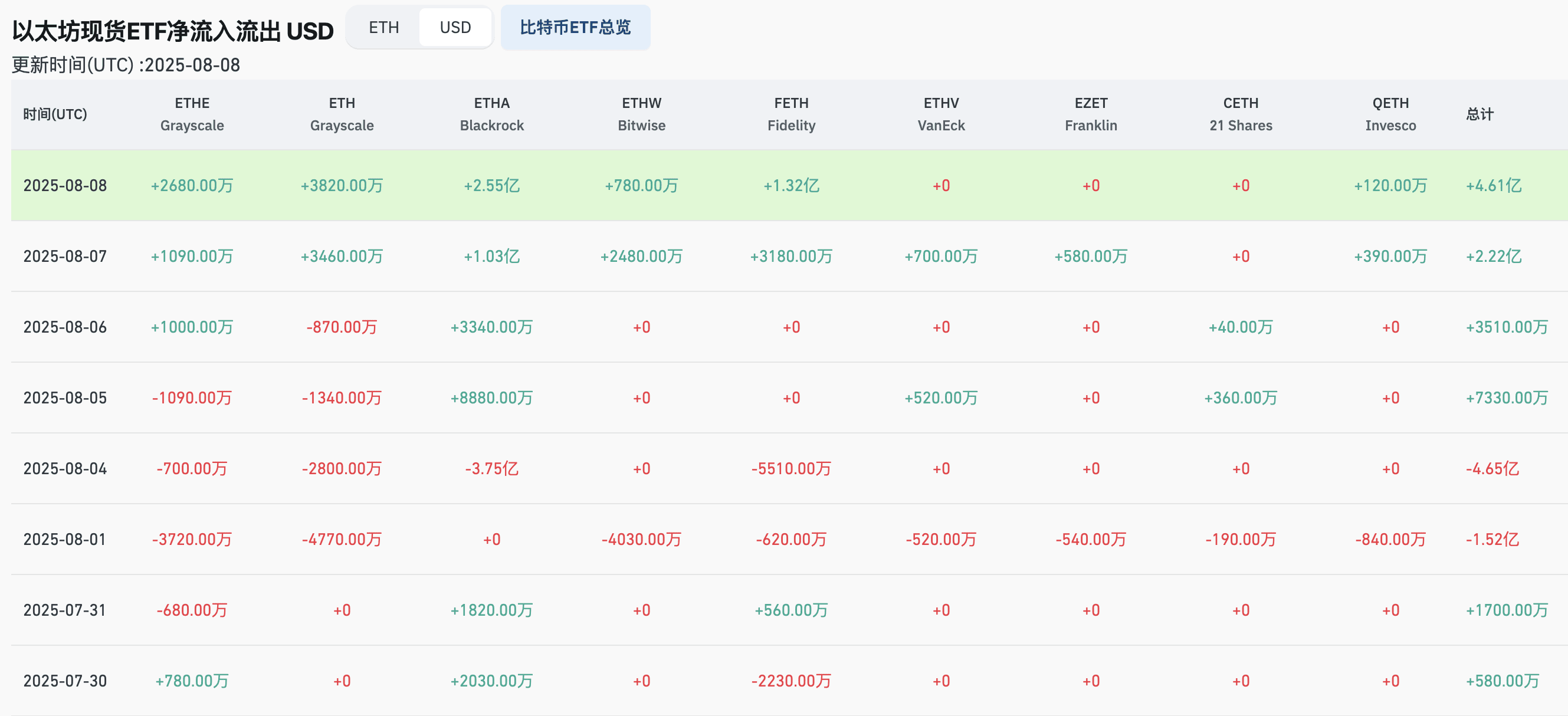The height and width of the screenshot is (716, 1568).
Task: Click the QETH Invesco column header
Action: tap(1390, 114)
